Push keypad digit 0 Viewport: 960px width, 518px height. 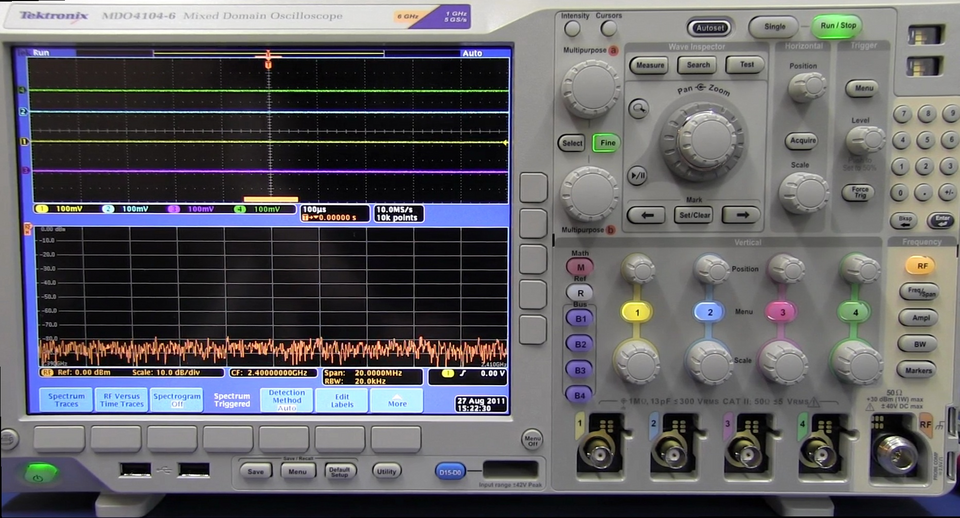click(900, 192)
